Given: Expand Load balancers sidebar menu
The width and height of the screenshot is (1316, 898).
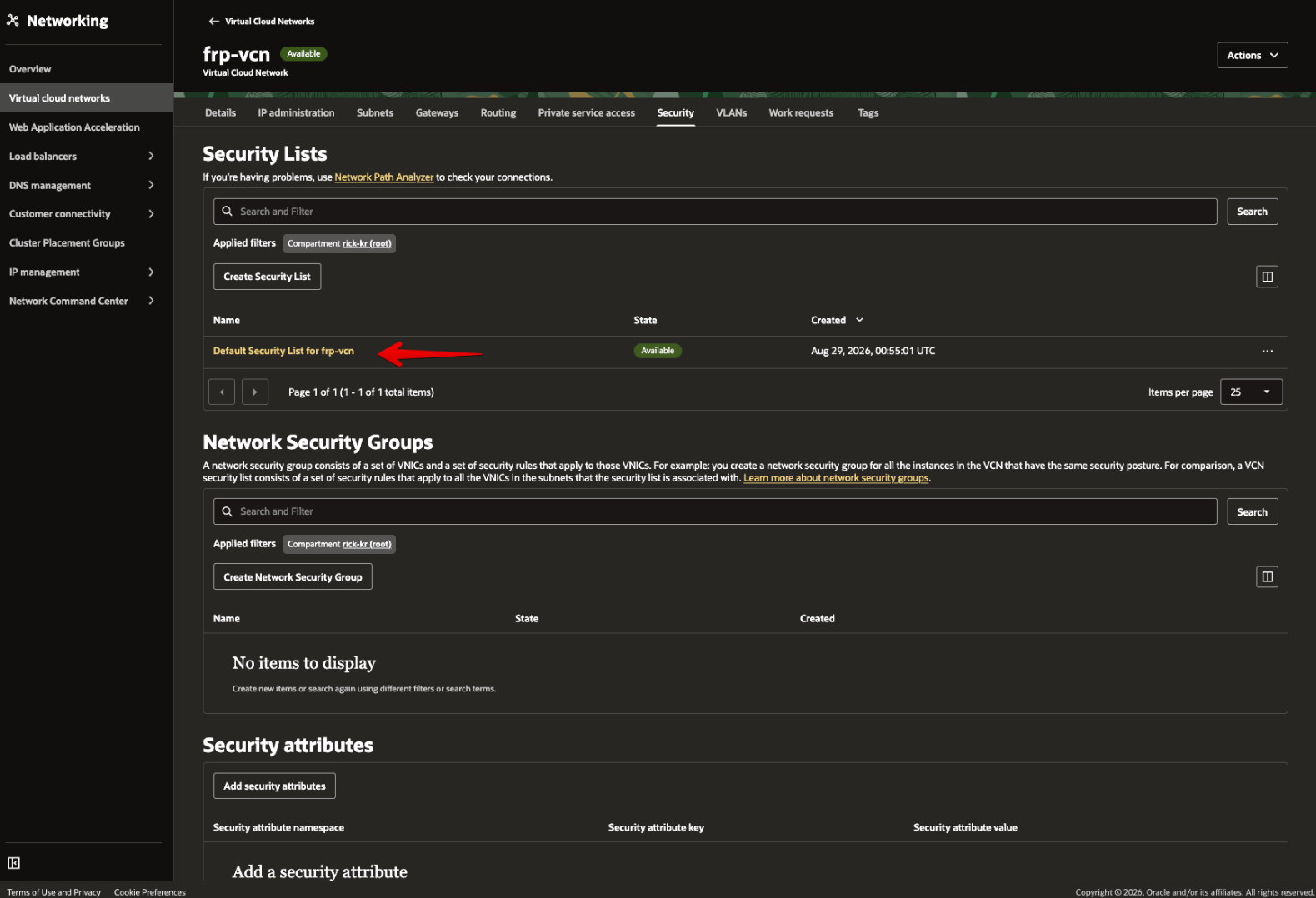Looking at the screenshot, I should tap(151, 156).
